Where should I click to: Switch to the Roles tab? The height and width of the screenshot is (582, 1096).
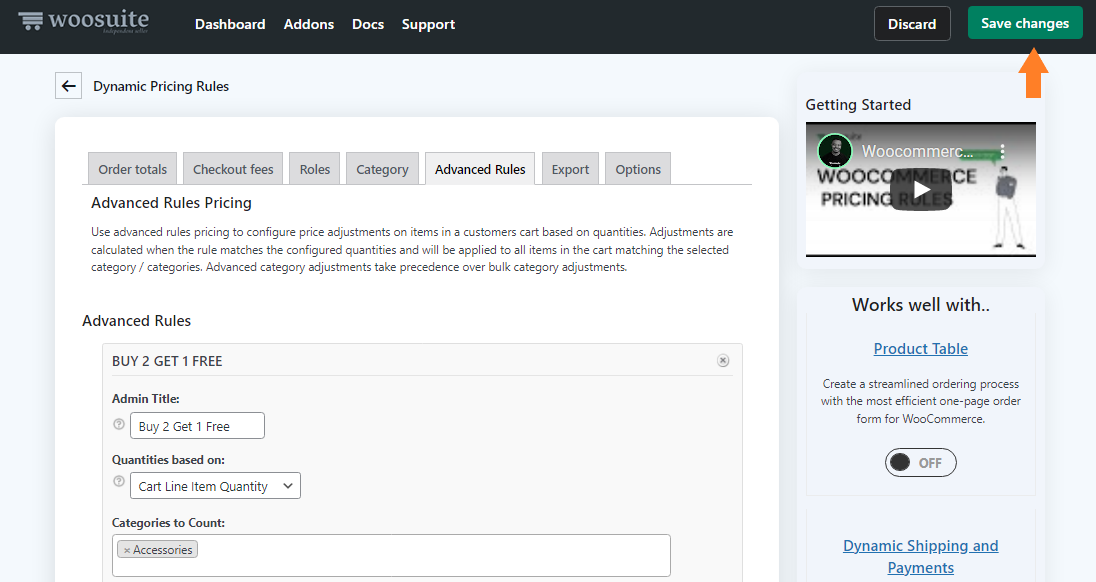[315, 169]
